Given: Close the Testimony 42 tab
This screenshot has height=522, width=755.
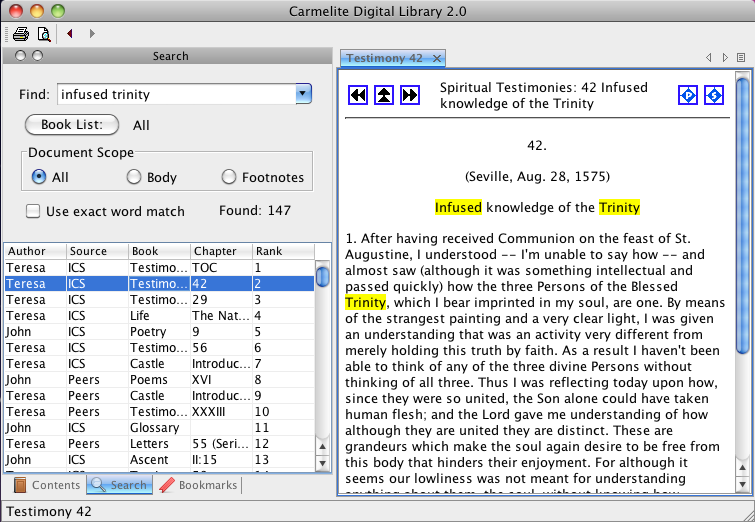Looking at the screenshot, I should click(437, 58).
